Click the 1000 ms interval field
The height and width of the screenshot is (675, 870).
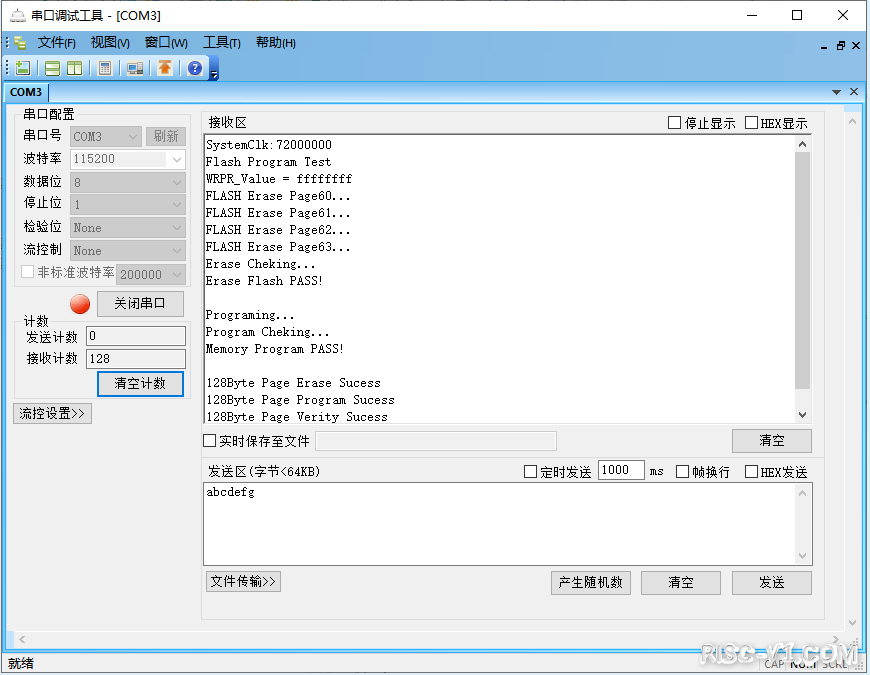pyautogui.click(x=621, y=470)
